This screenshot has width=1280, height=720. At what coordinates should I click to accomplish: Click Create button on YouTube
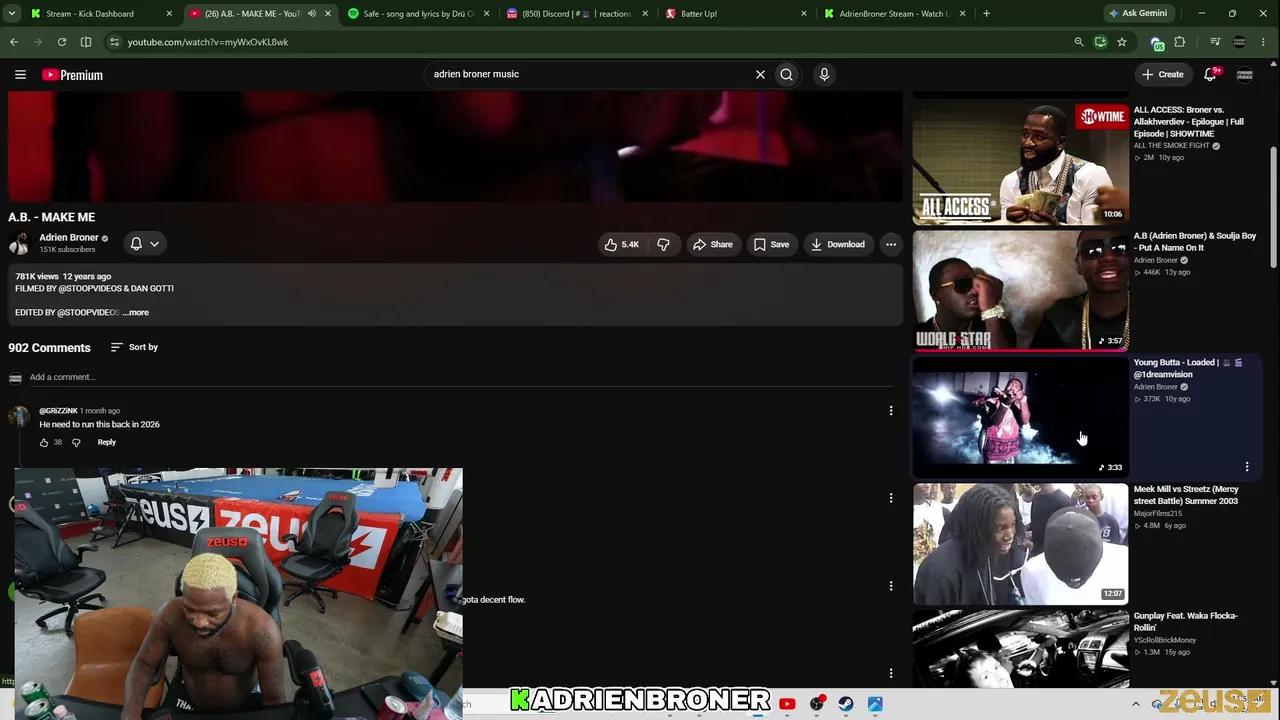click(1163, 74)
